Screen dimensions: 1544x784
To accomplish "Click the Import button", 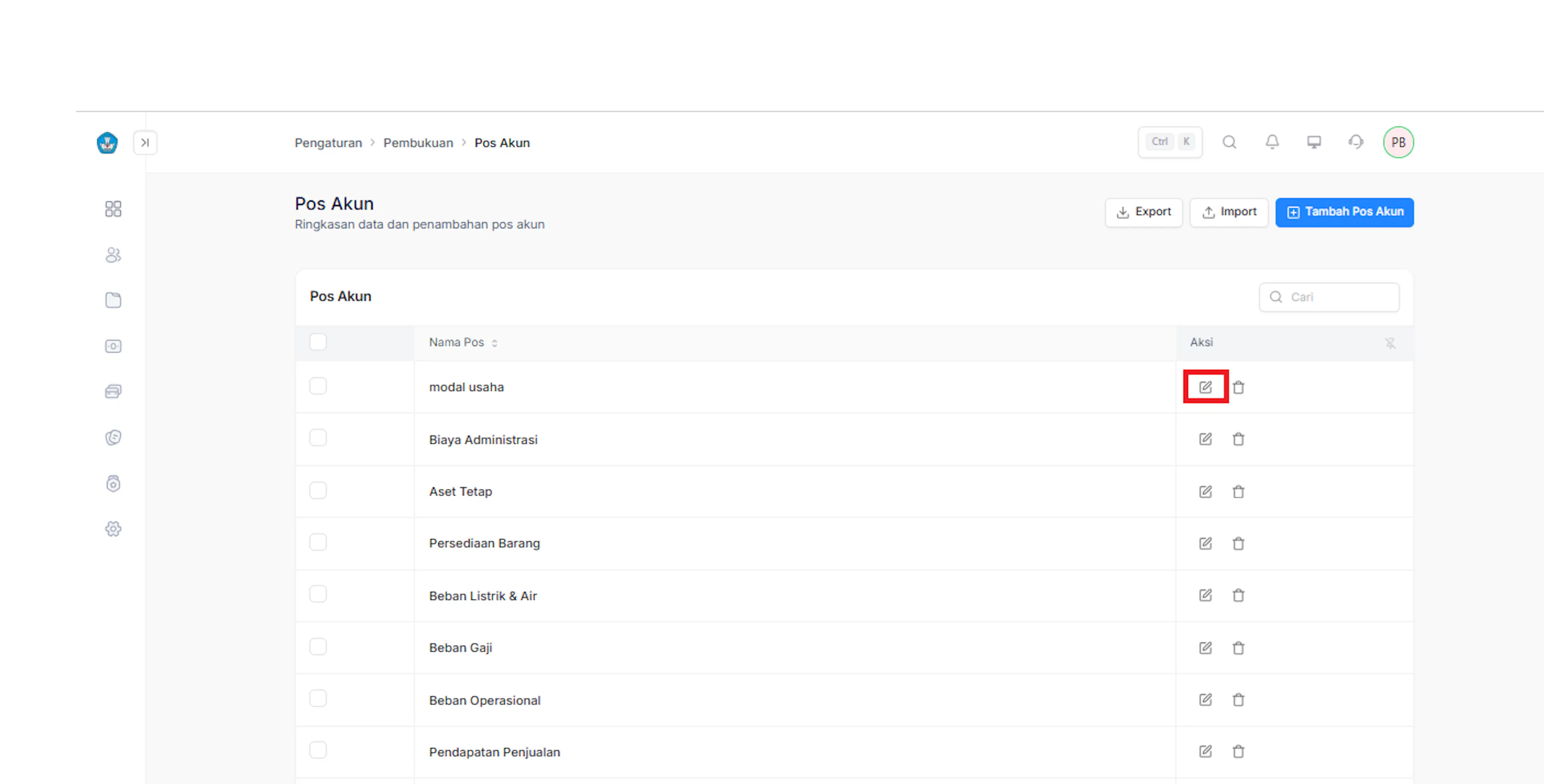I will (1229, 212).
